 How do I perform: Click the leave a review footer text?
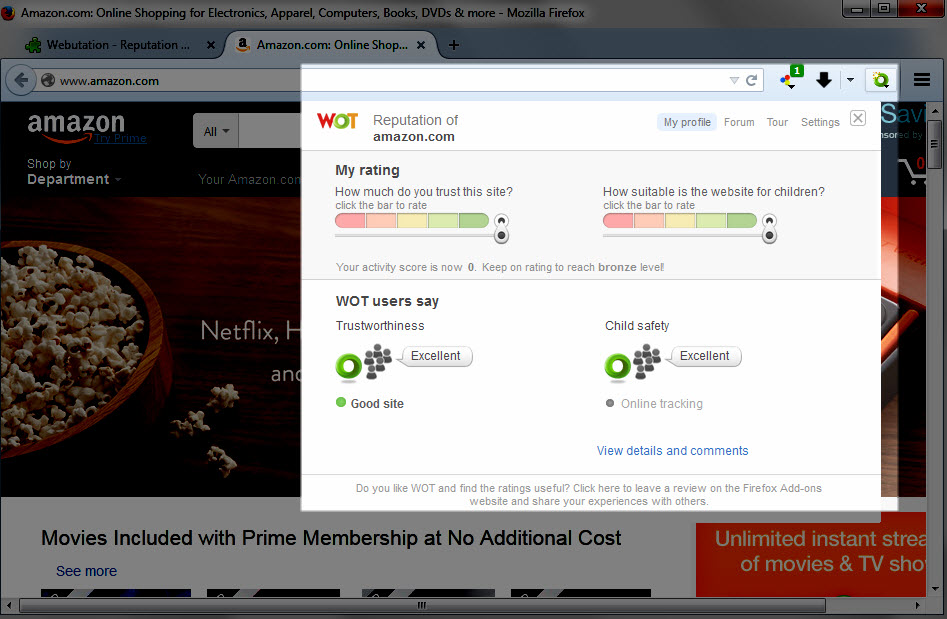pos(589,495)
